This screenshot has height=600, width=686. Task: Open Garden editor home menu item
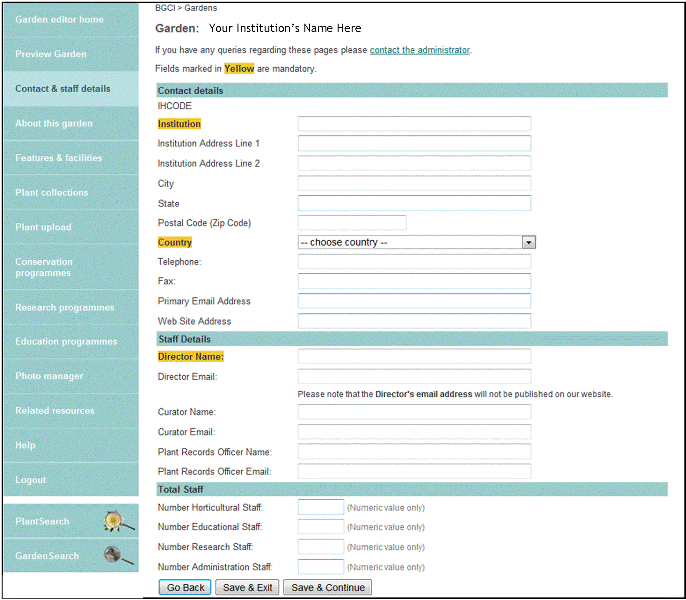(71, 19)
